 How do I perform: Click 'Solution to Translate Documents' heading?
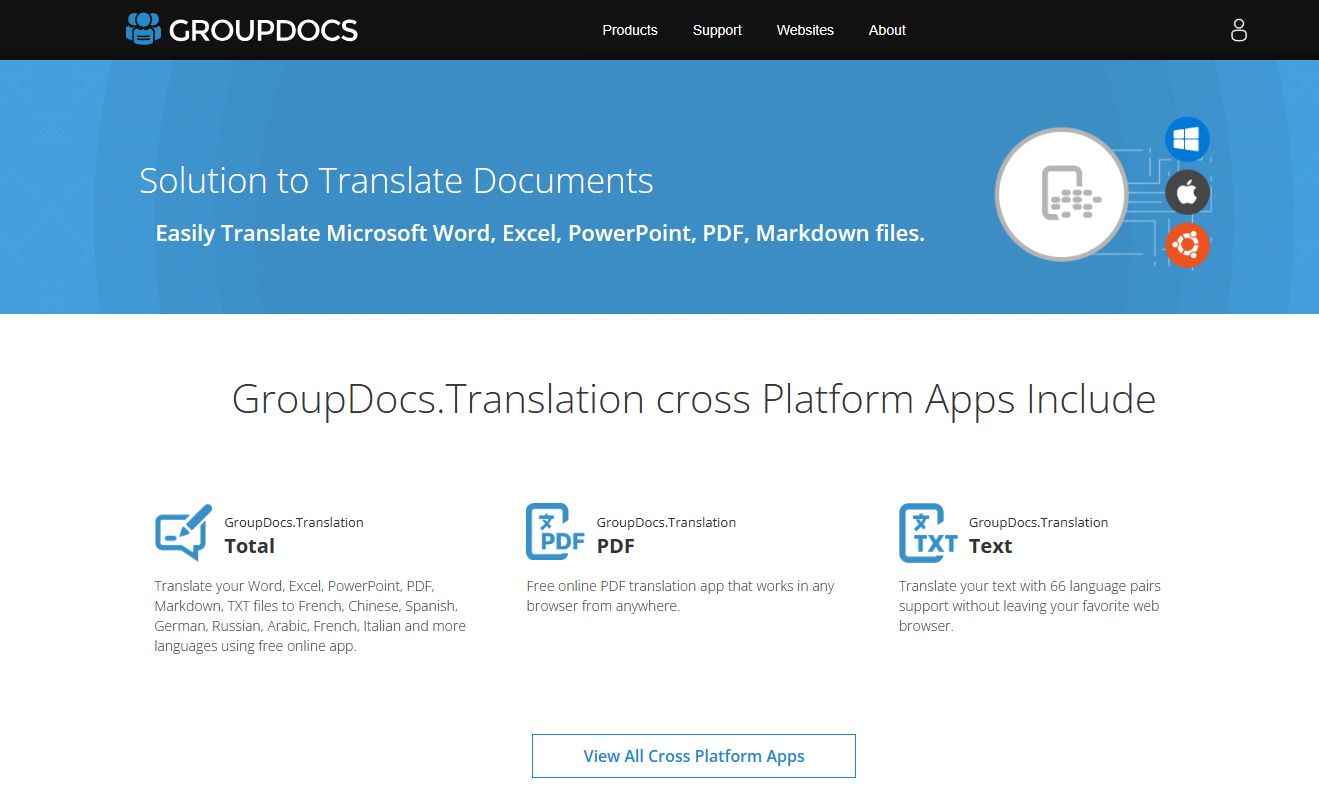click(x=396, y=181)
